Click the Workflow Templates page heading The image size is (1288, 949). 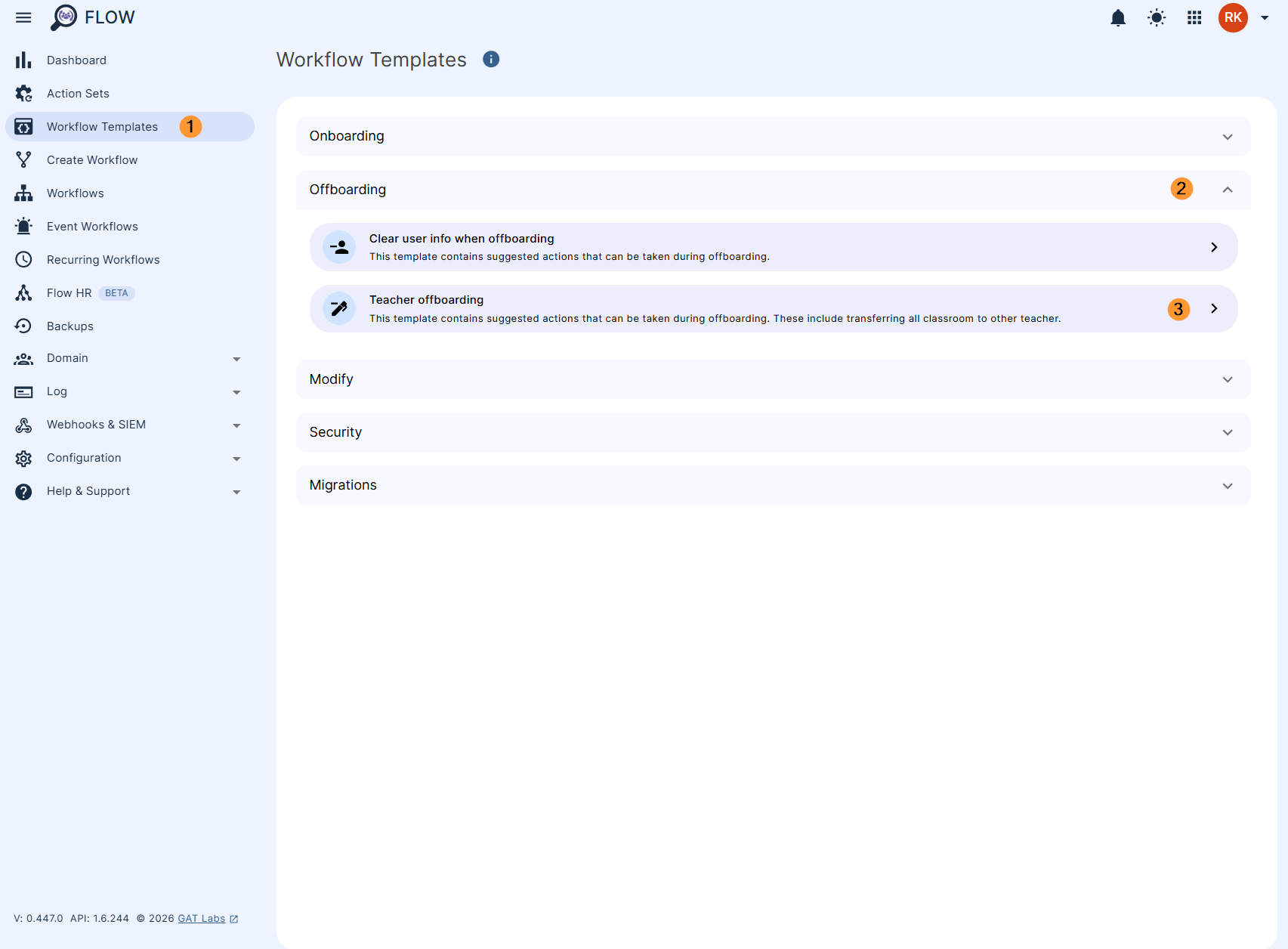point(372,60)
